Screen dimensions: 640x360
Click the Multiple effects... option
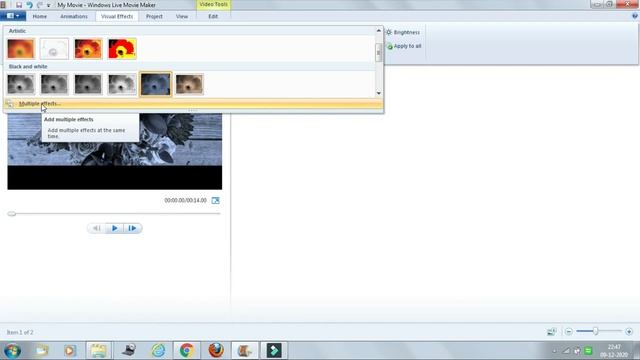[x=193, y=104]
